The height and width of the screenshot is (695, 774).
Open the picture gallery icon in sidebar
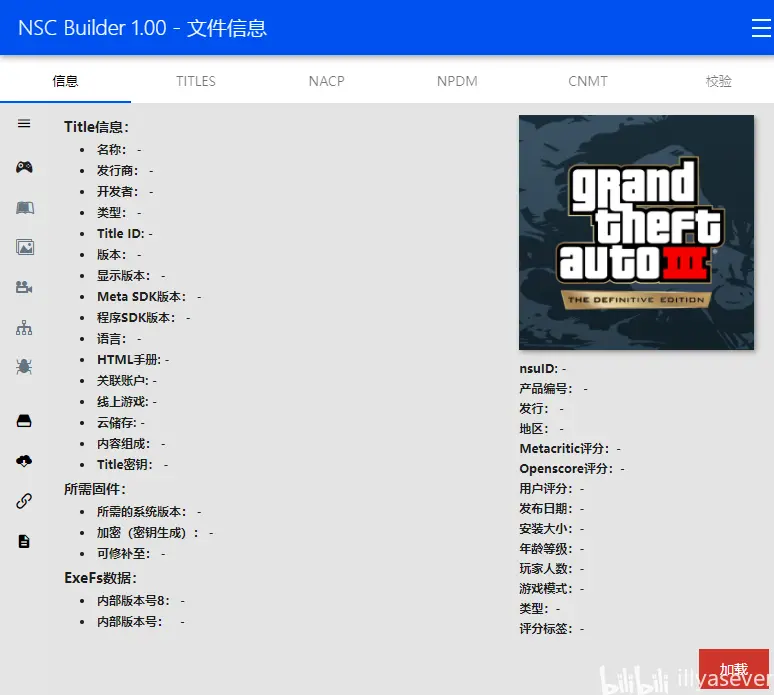pyautogui.click(x=25, y=247)
